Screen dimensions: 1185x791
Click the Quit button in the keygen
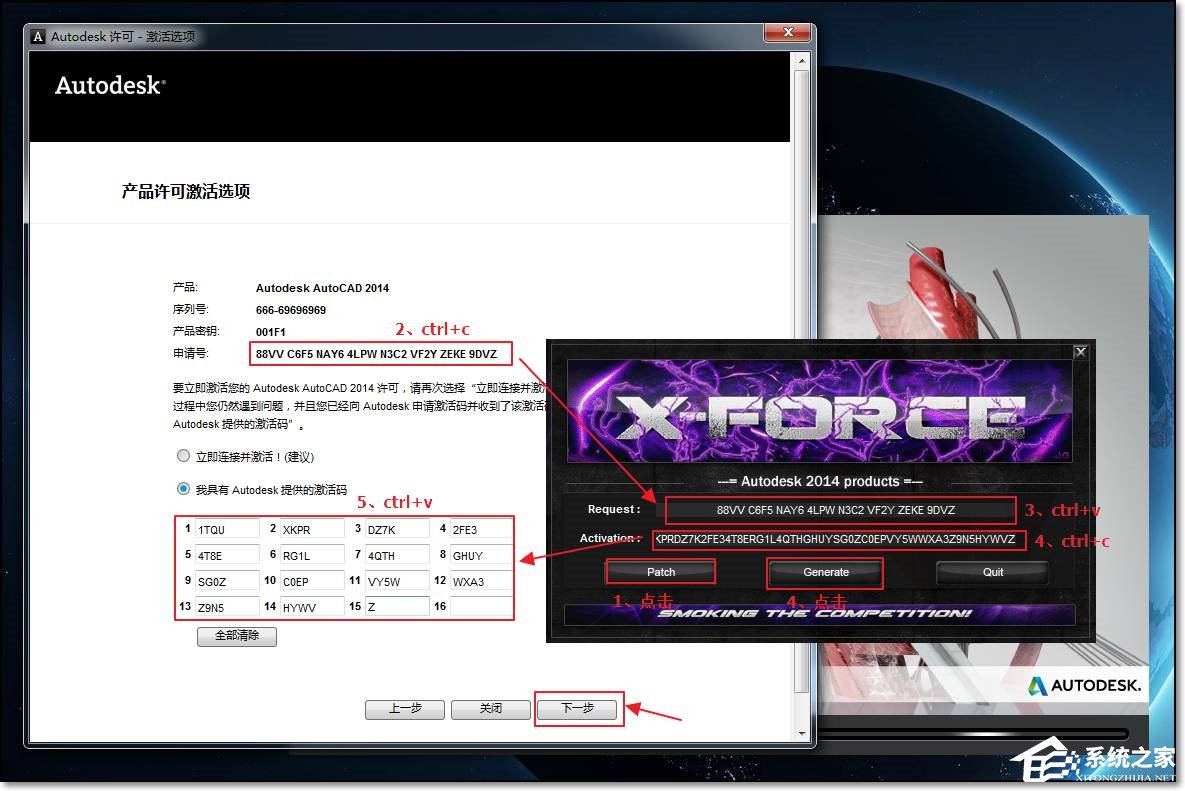coord(991,571)
